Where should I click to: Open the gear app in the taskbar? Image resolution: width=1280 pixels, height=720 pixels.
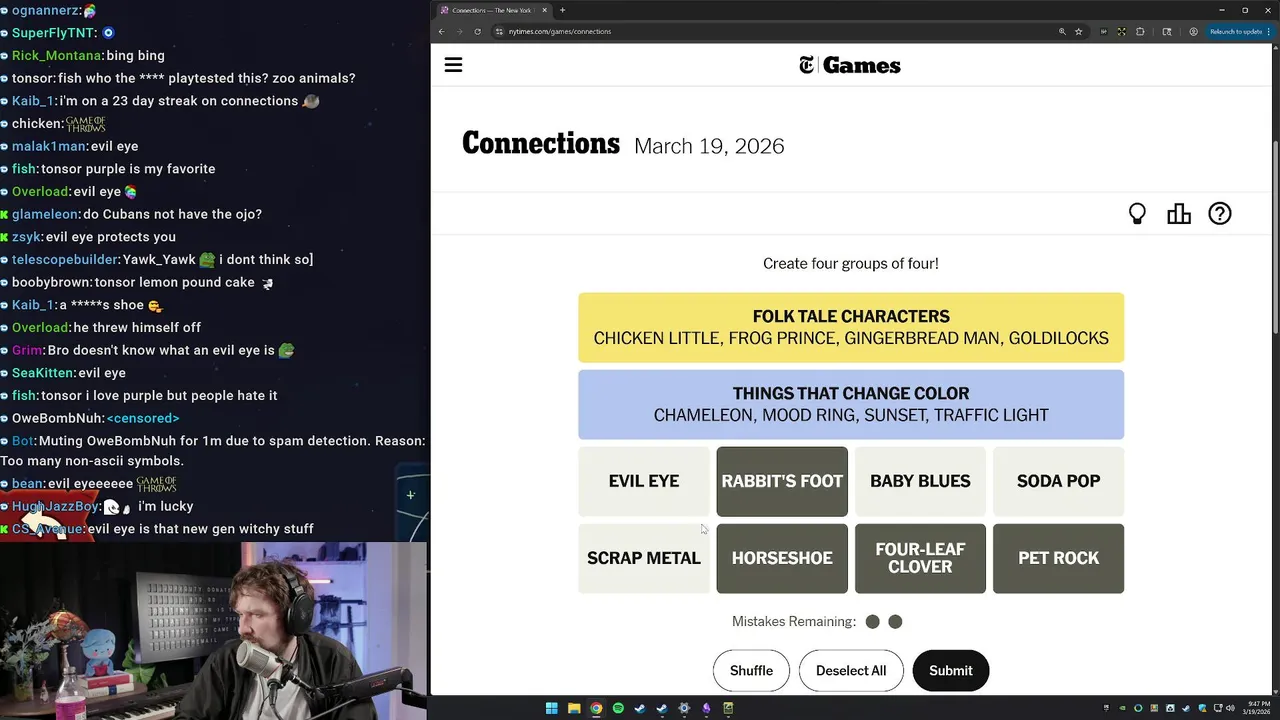point(684,708)
